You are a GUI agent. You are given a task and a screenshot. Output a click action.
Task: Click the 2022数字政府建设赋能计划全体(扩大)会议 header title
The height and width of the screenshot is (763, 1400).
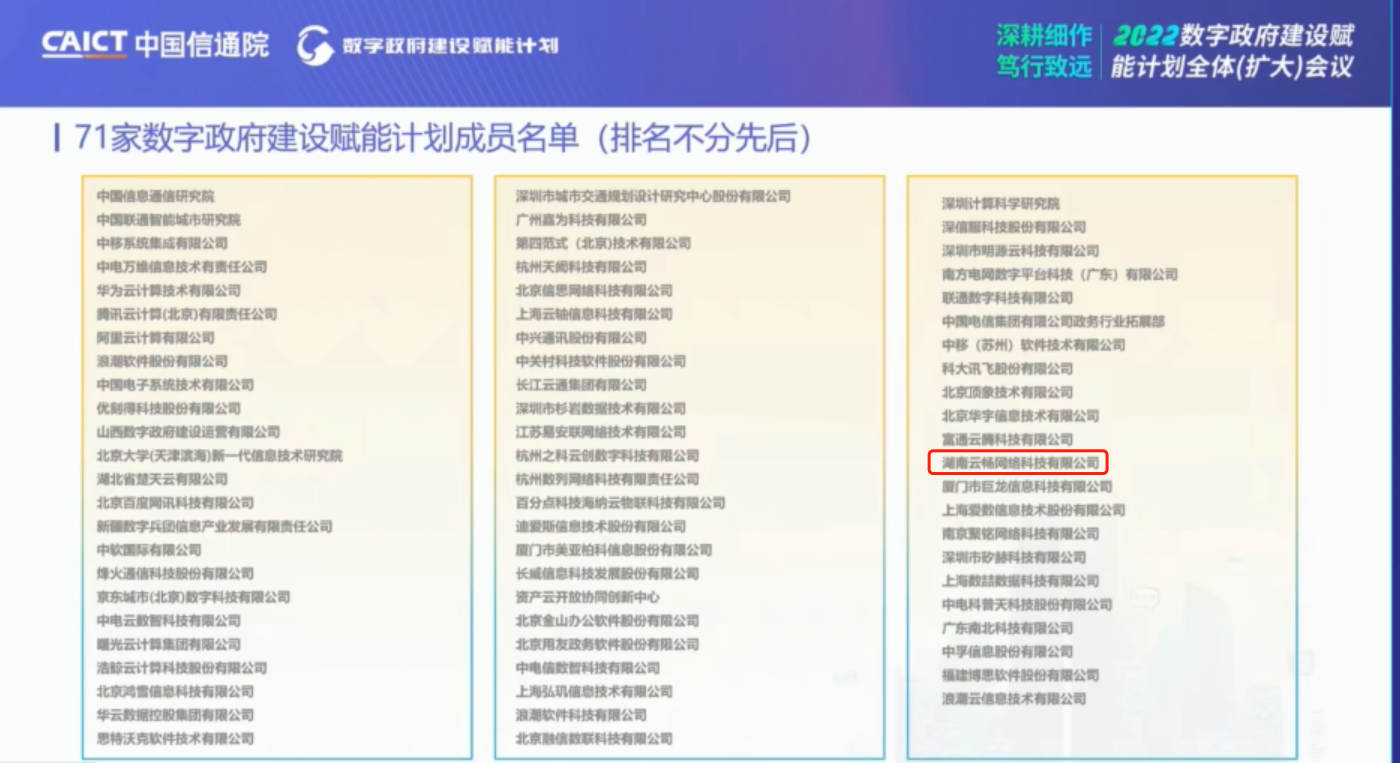click(x=1232, y=51)
